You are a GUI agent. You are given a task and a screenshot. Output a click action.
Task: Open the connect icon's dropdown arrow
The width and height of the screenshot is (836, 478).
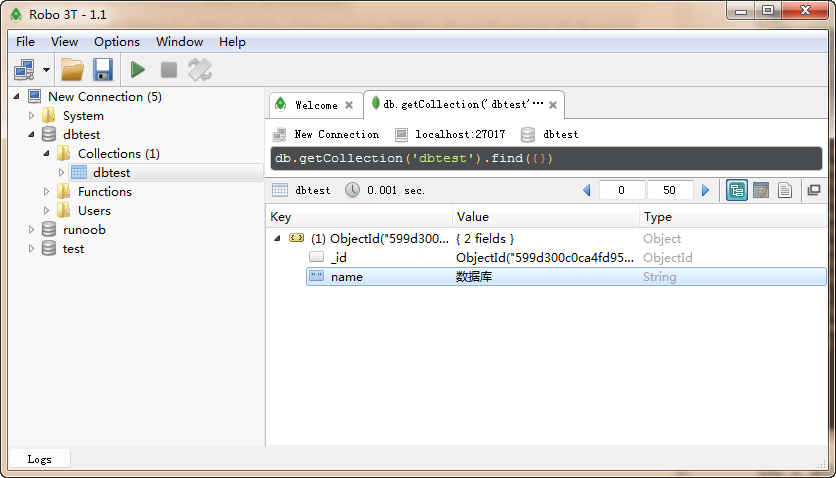tap(46, 70)
